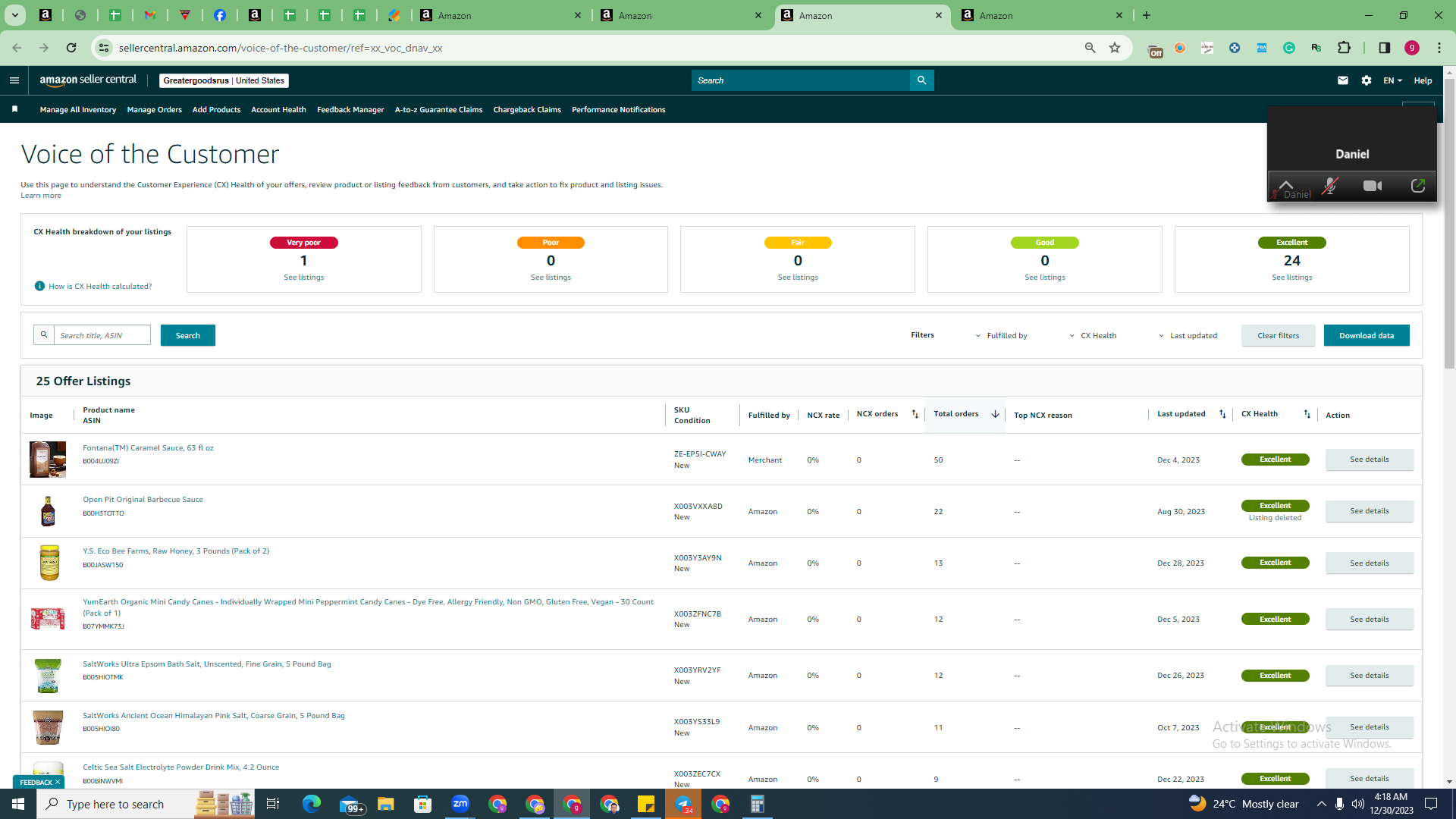Navigate to Account Health

tap(278, 109)
